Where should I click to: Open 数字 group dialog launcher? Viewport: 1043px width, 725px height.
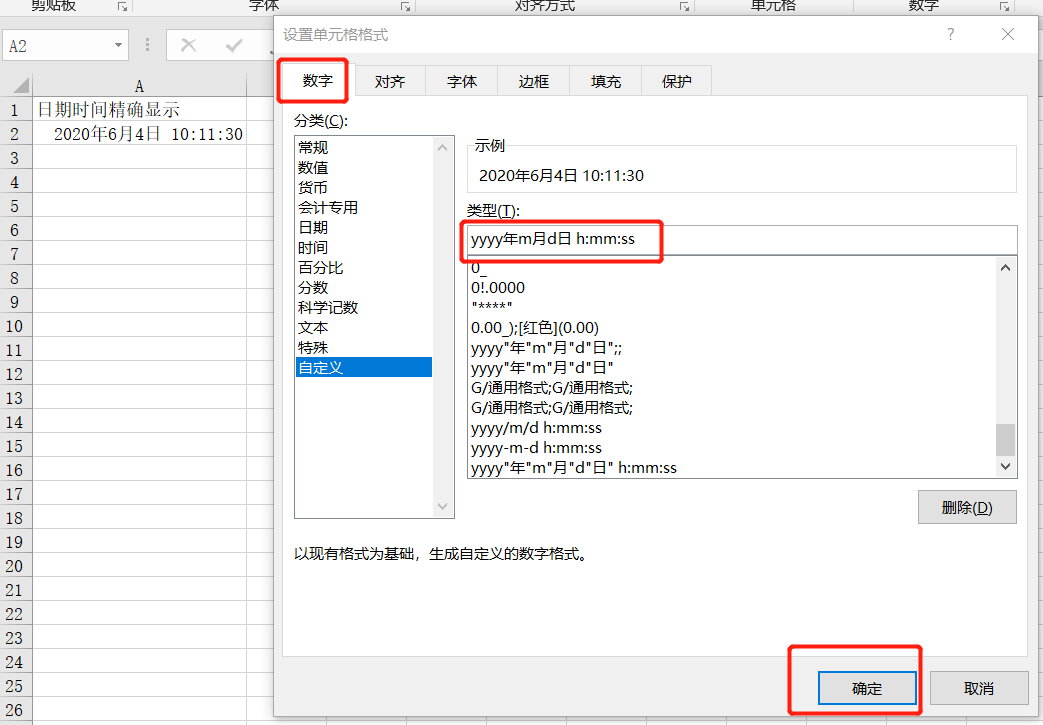(x=1004, y=6)
